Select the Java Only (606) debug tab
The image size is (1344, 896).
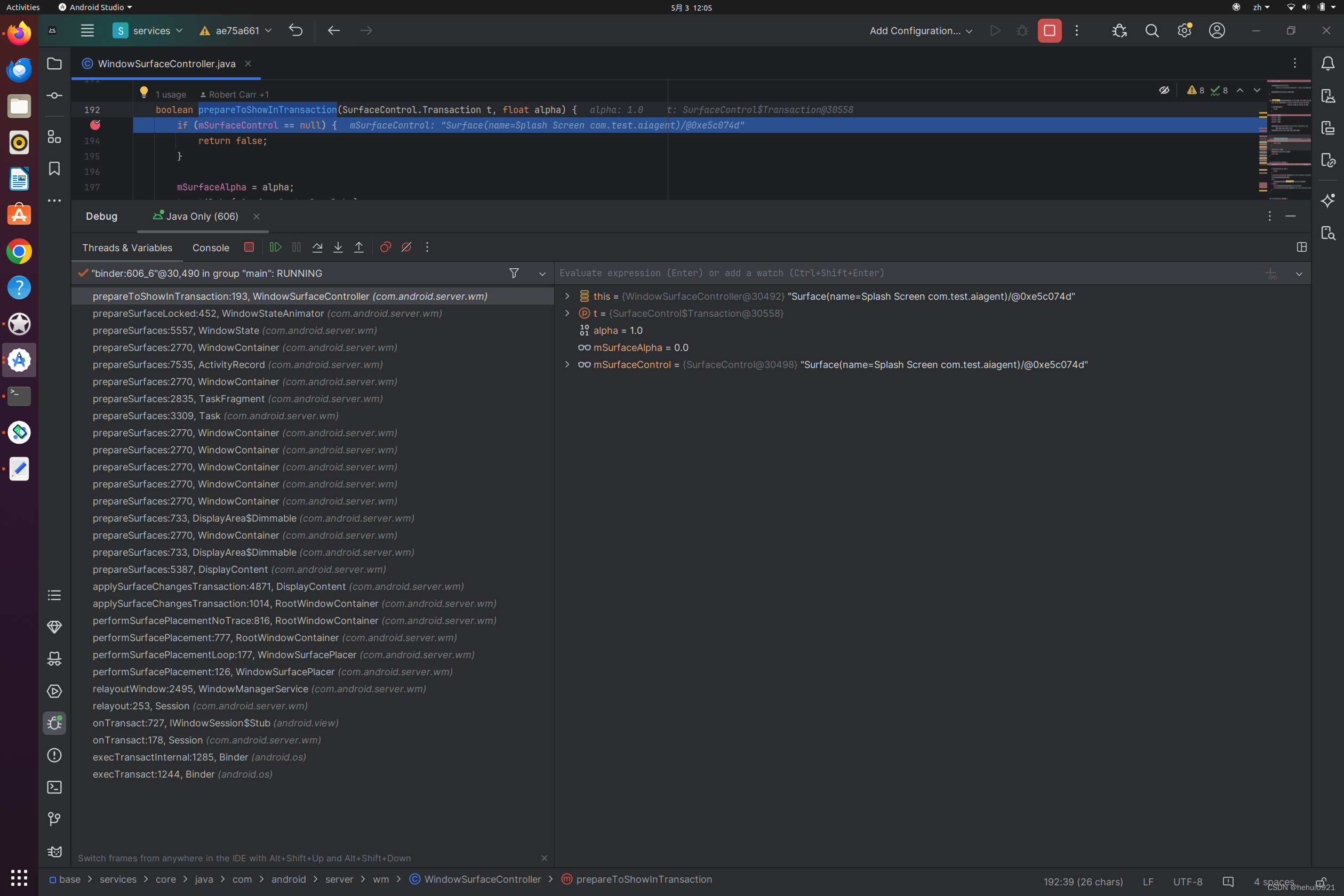(x=202, y=217)
